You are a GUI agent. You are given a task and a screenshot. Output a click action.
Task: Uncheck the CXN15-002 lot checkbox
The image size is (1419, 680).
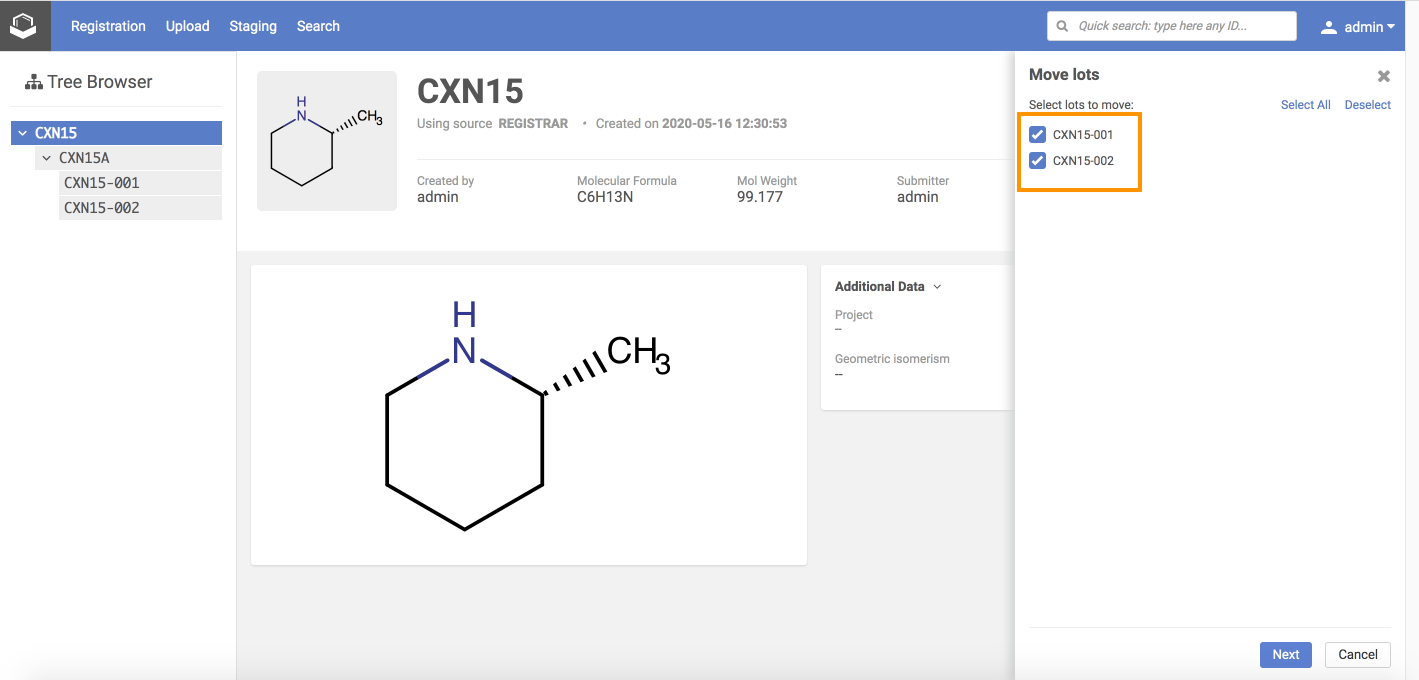(1038, 161)
